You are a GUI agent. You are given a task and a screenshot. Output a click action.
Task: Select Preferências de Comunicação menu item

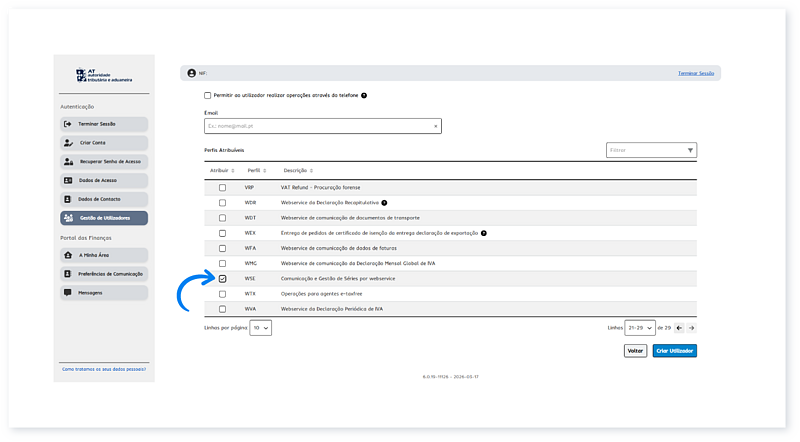[104, 273]
